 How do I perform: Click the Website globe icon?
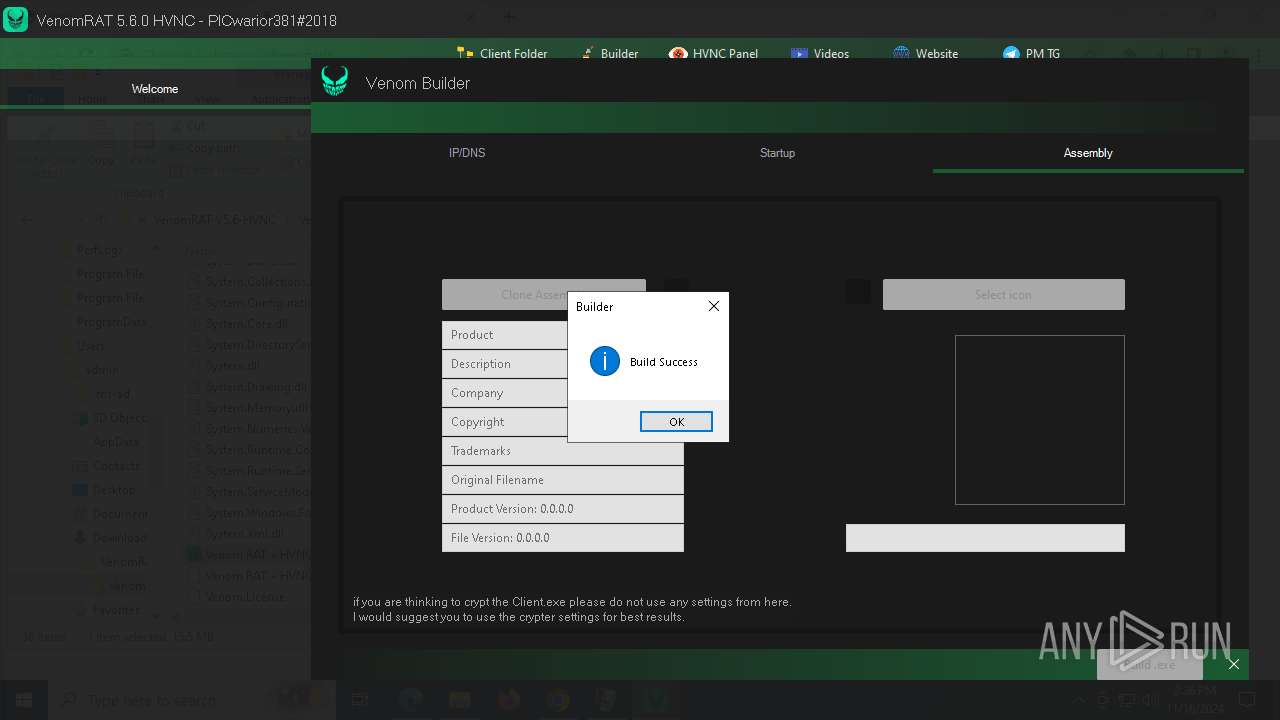[901, 54]
